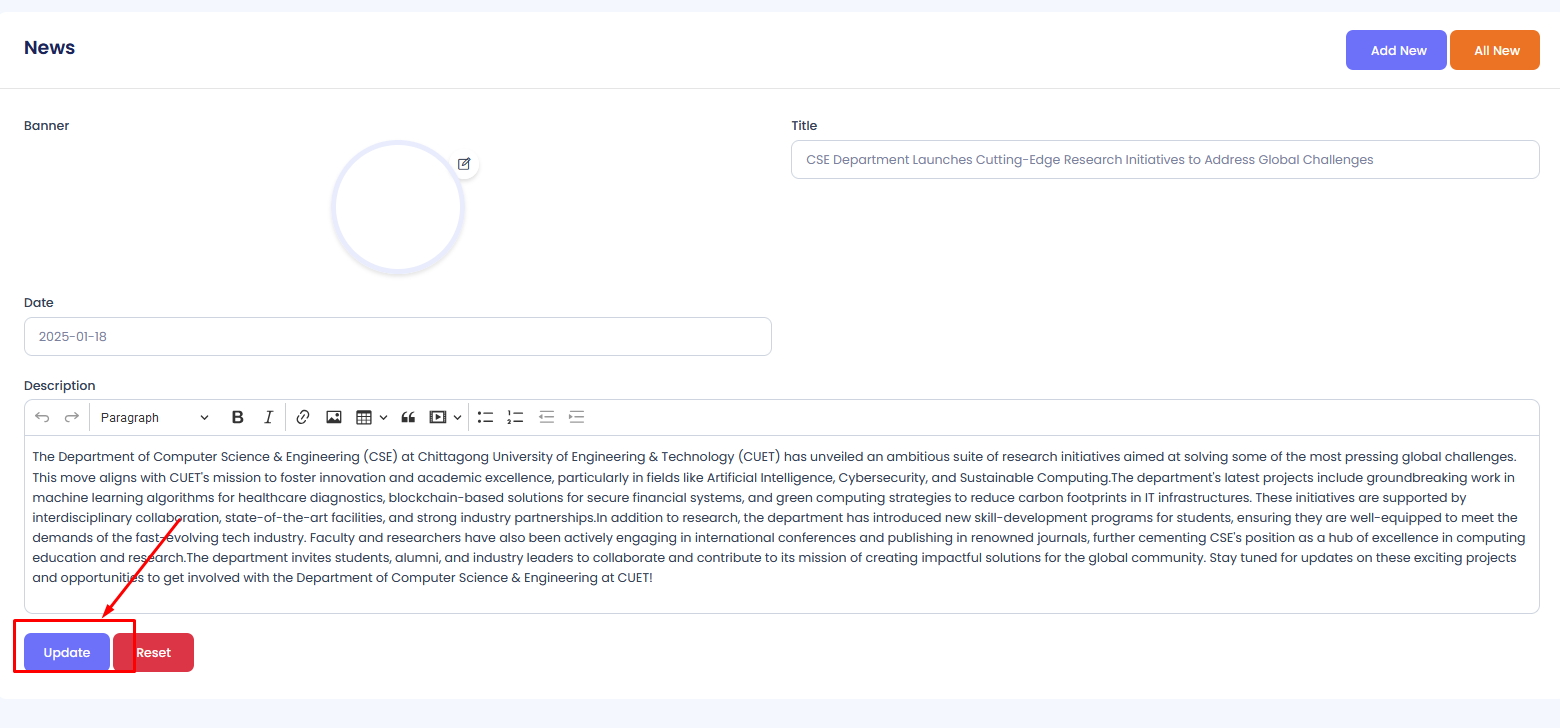Click the decrease indent icon
This screenshot has height=728, width=1560.
tap(546, 417)
